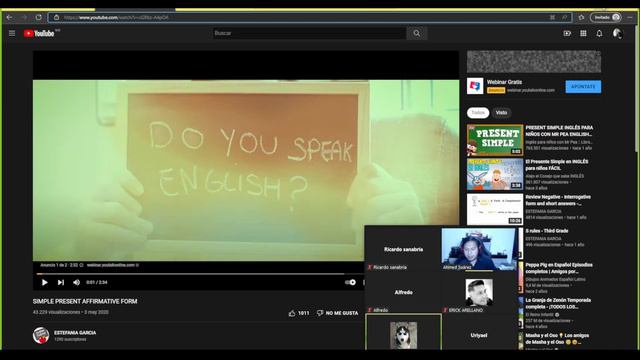Screen dimensions: 640x360
Task: Click the search magnifier button
Action: click(416, 33)
